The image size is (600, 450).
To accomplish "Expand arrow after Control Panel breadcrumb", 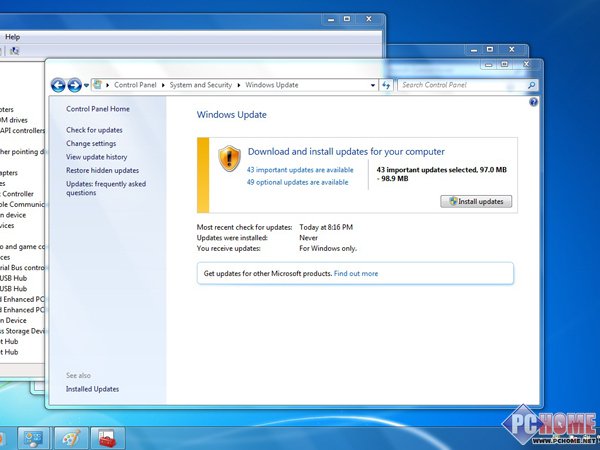I will pyautogui.click(x=163, y=85).
